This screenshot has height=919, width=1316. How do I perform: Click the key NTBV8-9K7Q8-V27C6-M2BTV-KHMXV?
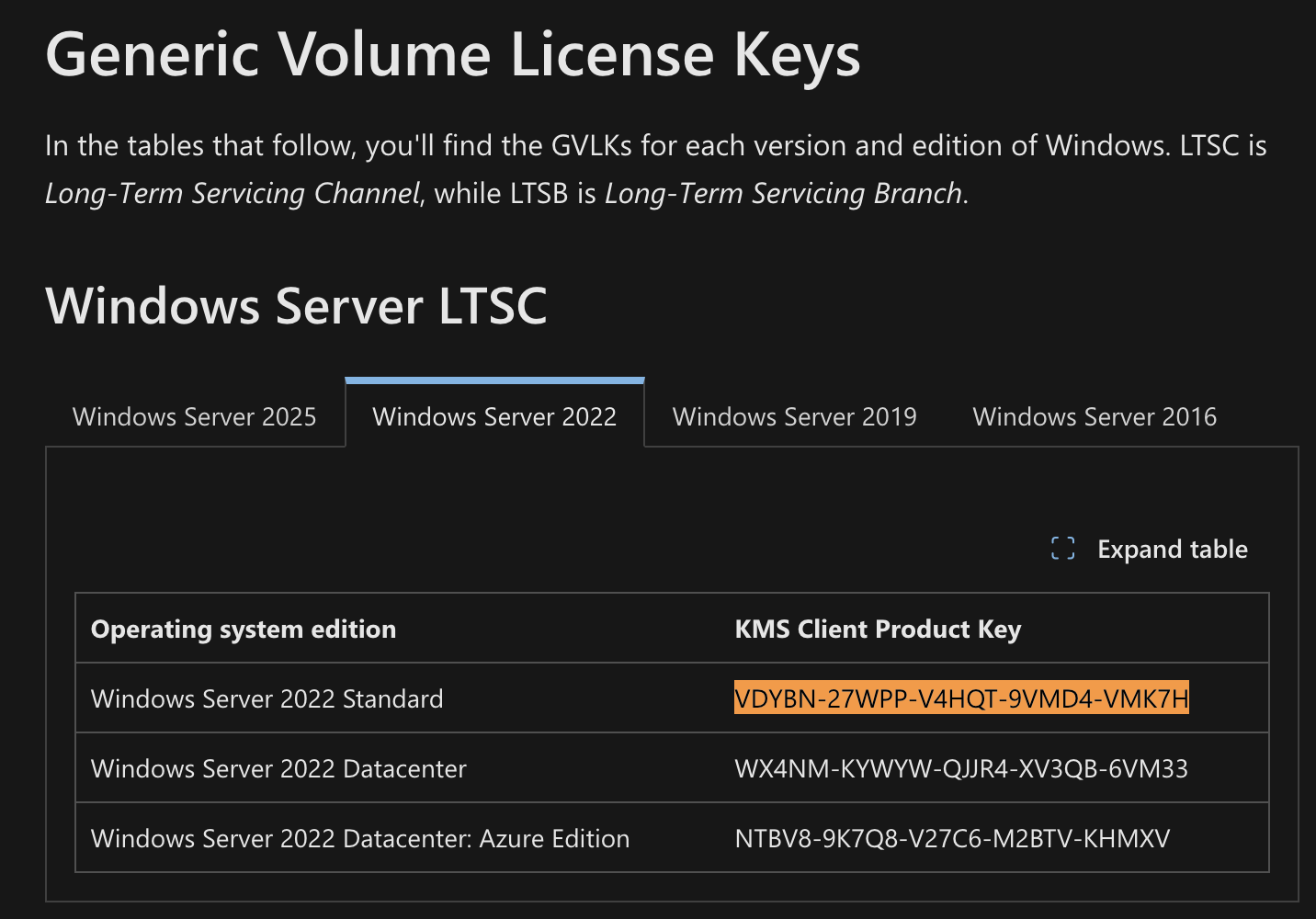pyautogui.click(x=952, y=838)
